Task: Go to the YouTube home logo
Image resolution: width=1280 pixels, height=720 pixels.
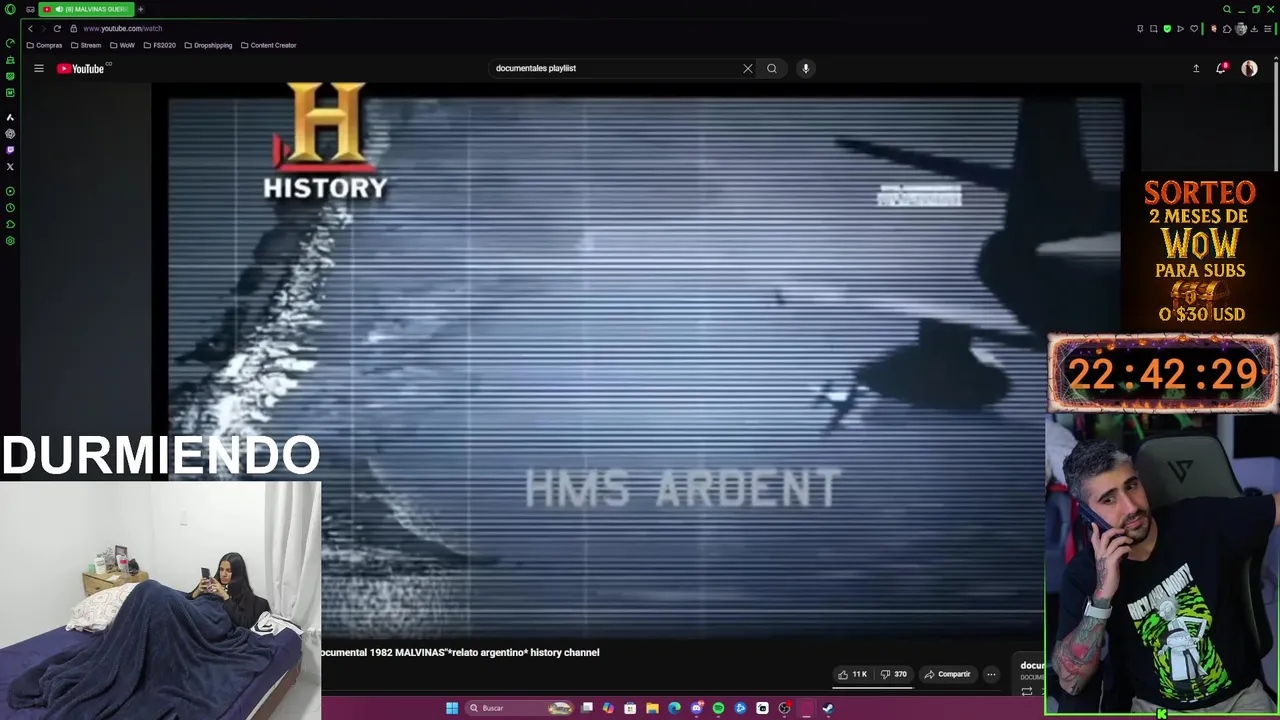Action: pyautogui.click(x=81, y=68)
